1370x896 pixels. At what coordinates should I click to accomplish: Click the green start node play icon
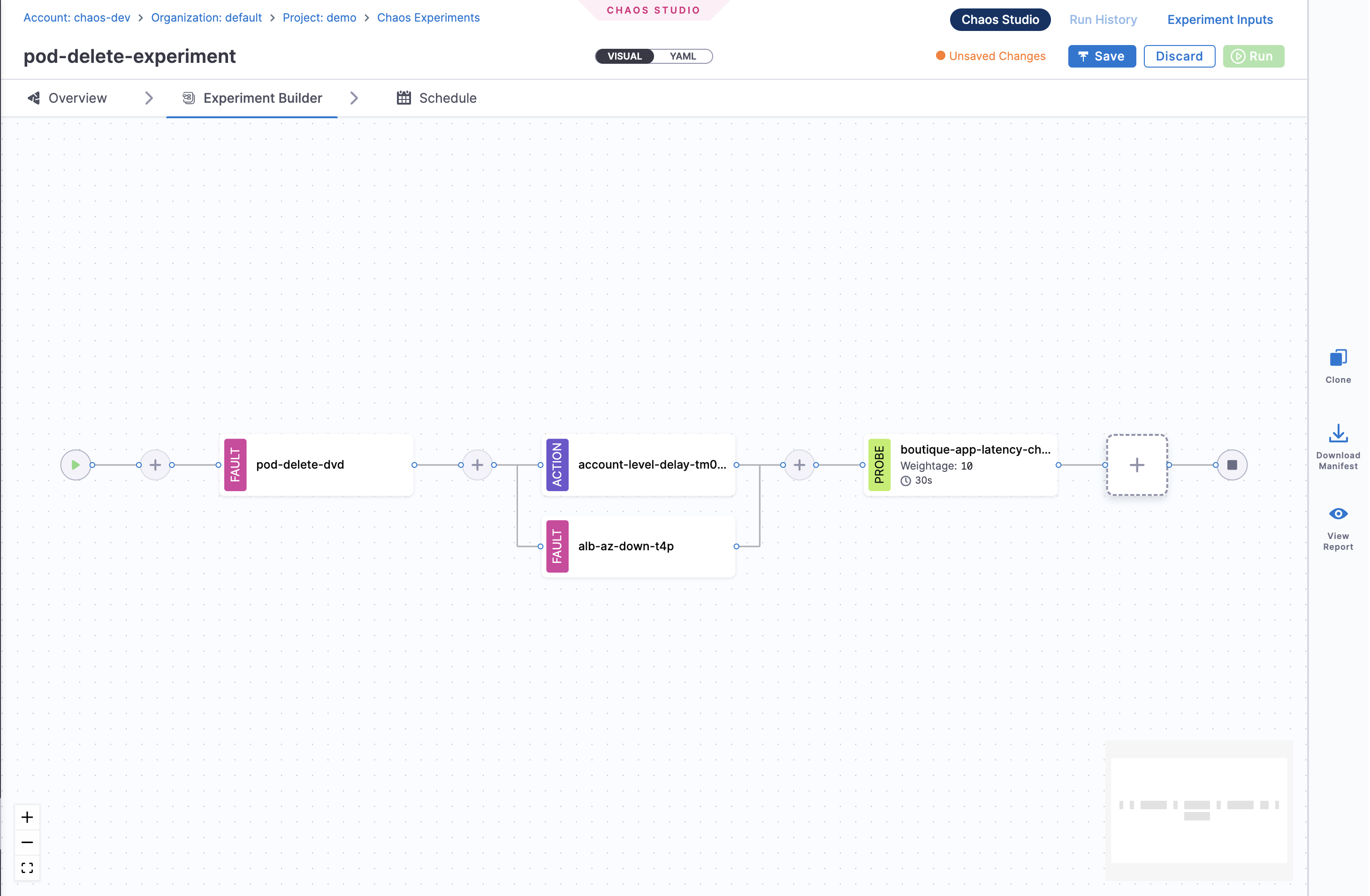76,465
